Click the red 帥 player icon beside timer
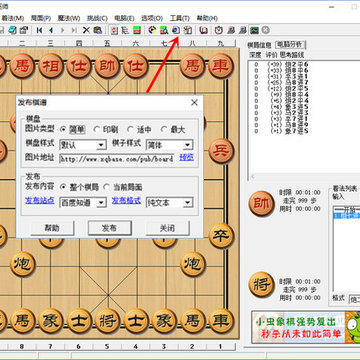 tap(262, 203)
